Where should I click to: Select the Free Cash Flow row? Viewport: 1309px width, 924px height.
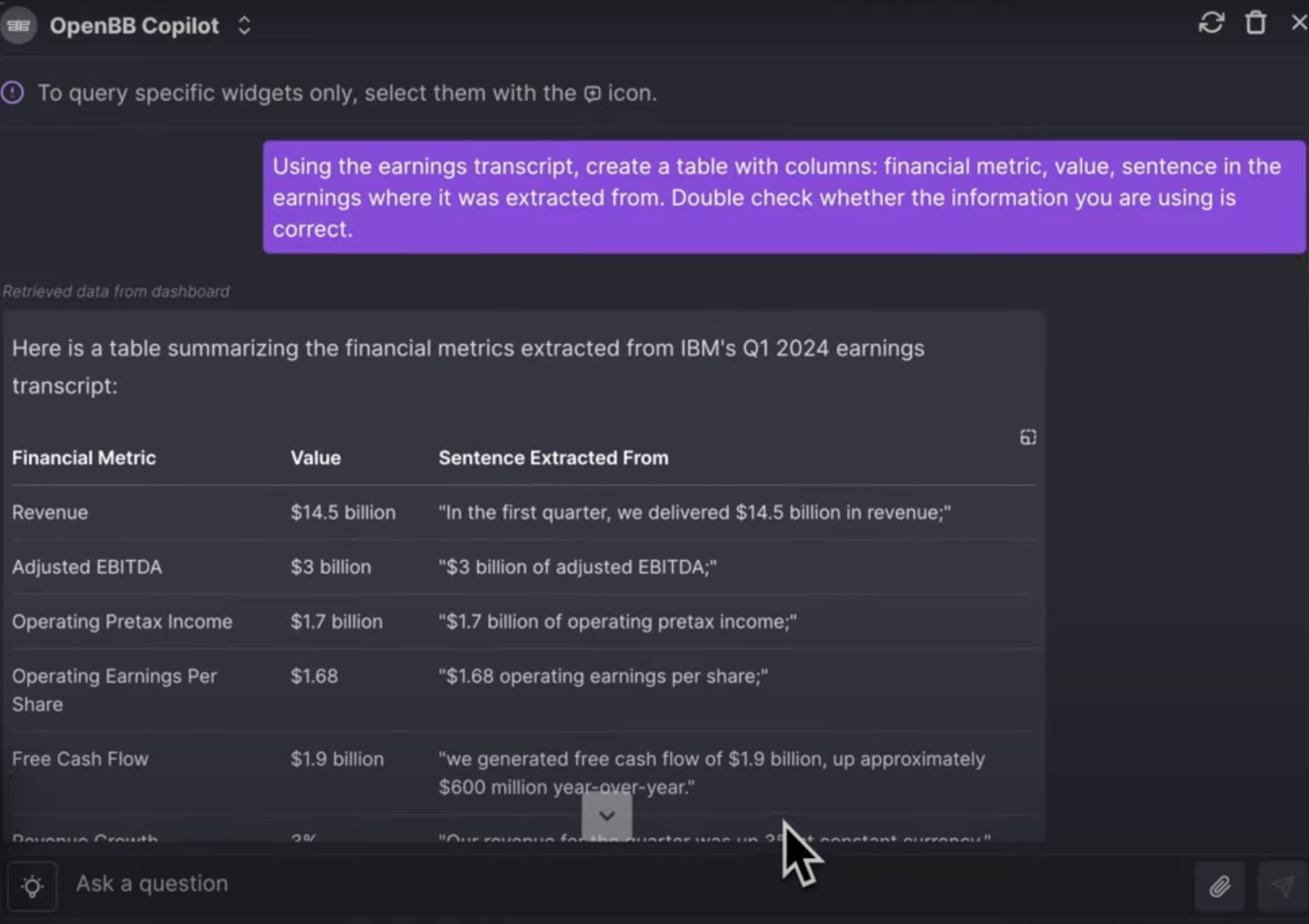(x=524, y=773)
